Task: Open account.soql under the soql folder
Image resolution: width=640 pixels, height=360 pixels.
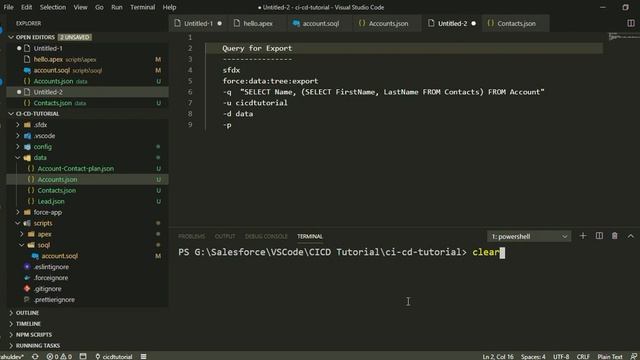Action: [59, 256]
